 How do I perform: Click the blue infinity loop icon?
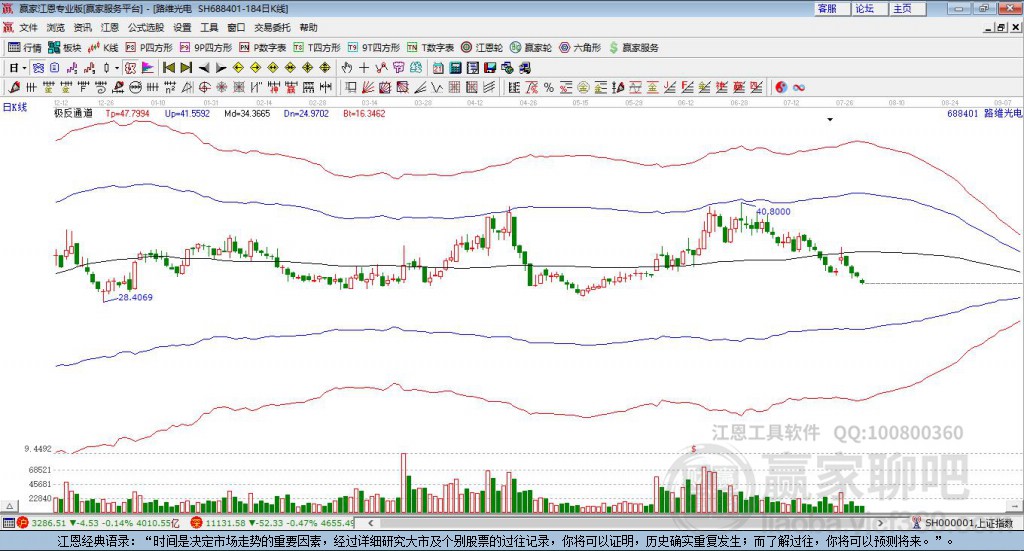pyautogui.click(x=799, y=87)
